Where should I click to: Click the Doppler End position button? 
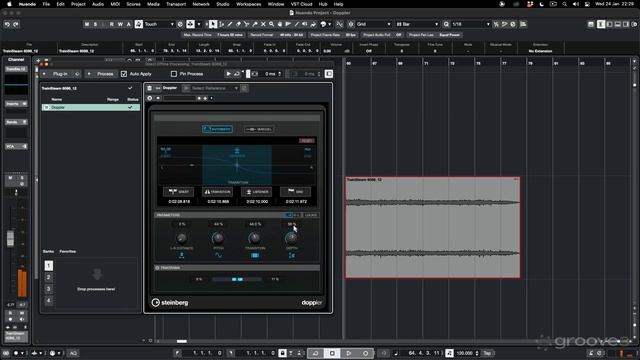[296, 192]
